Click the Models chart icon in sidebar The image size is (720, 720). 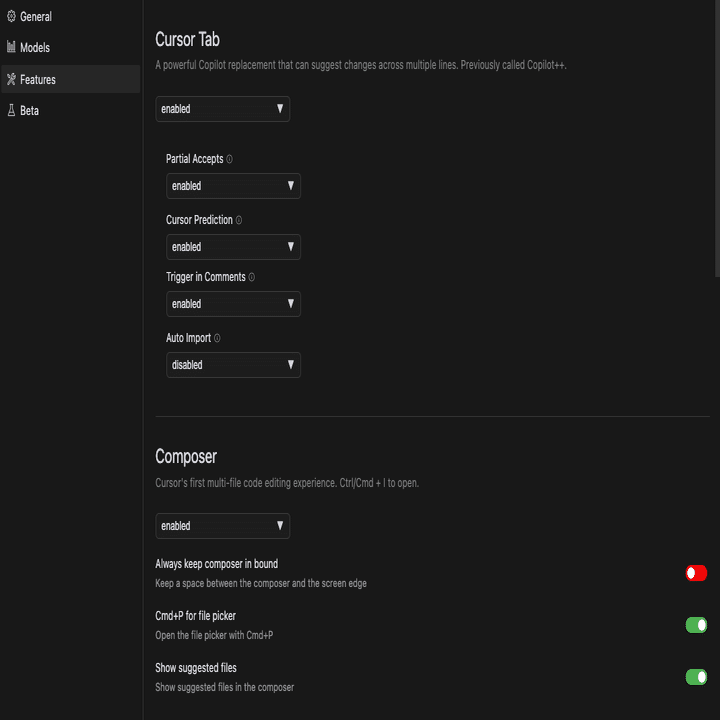(11, 47)
